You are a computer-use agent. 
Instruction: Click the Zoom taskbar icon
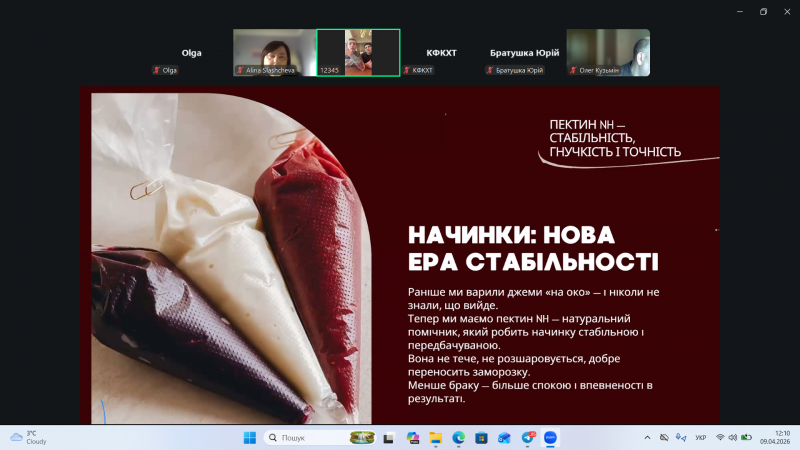(x=551, y=438)
